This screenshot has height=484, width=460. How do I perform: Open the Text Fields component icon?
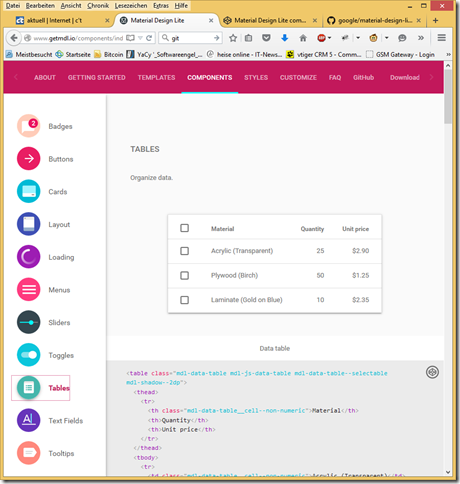[x=28, y=420]
